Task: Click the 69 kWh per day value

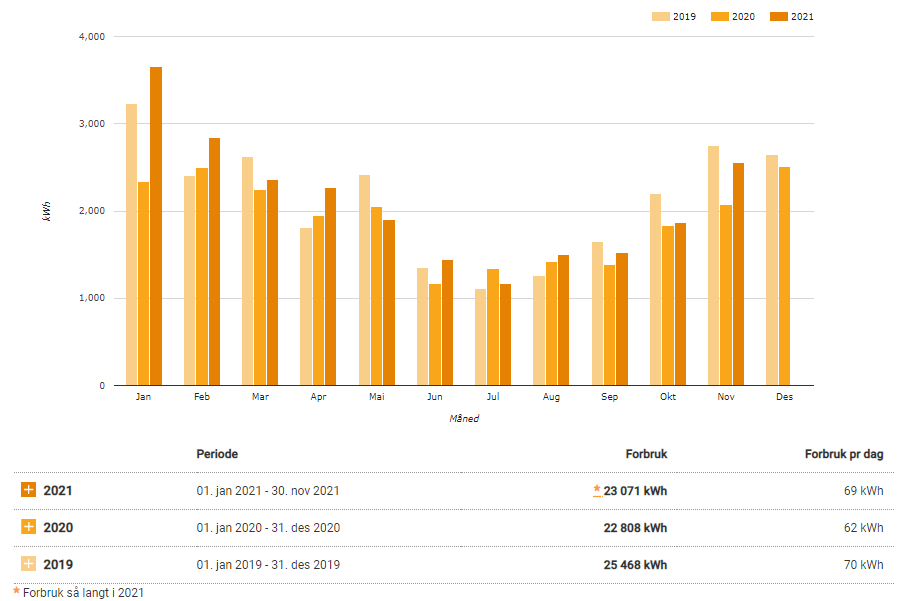Action: 863,491
